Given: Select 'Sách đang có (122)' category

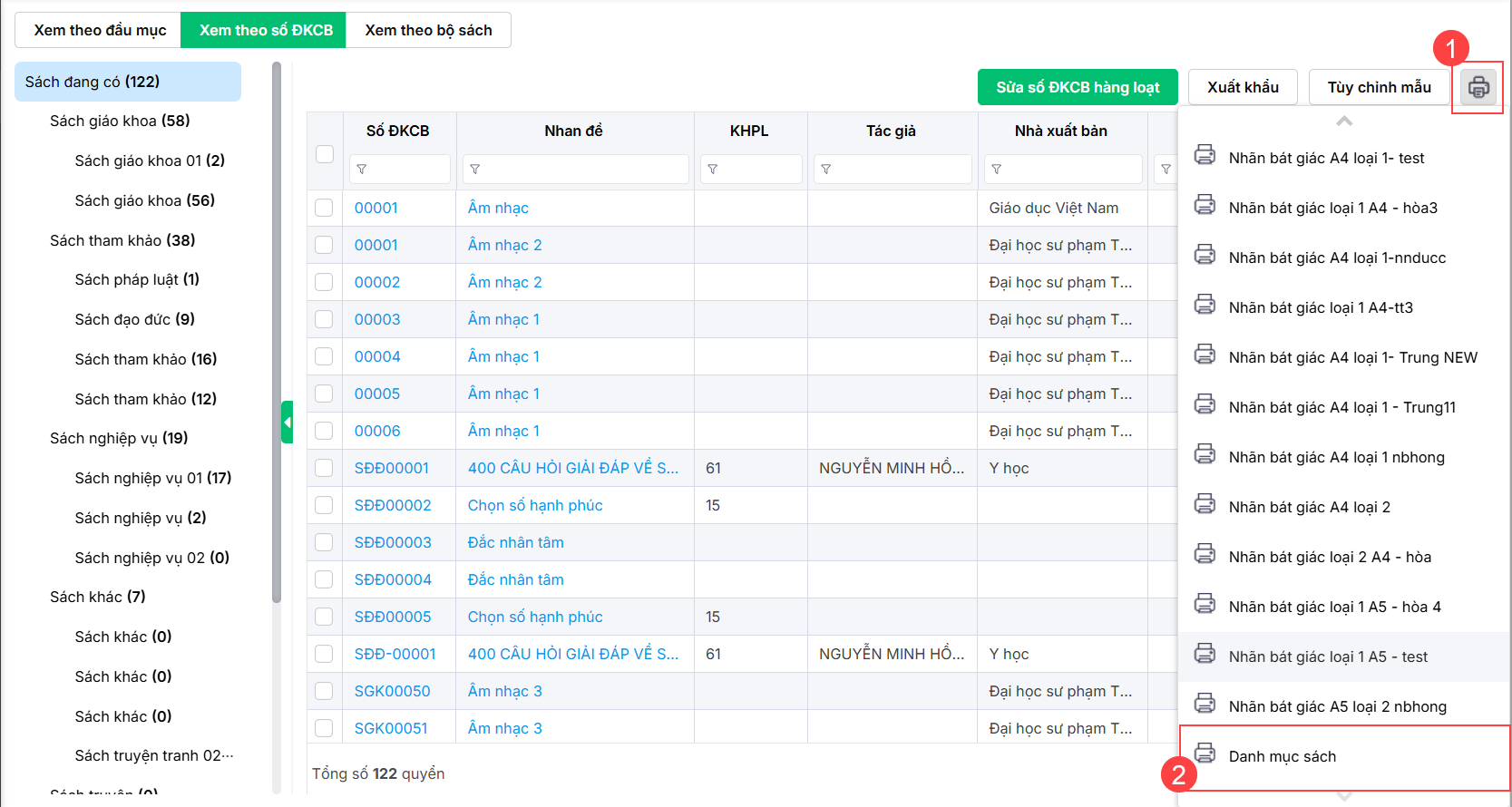Looking at the screenshot, I should [x=128, y=82].
